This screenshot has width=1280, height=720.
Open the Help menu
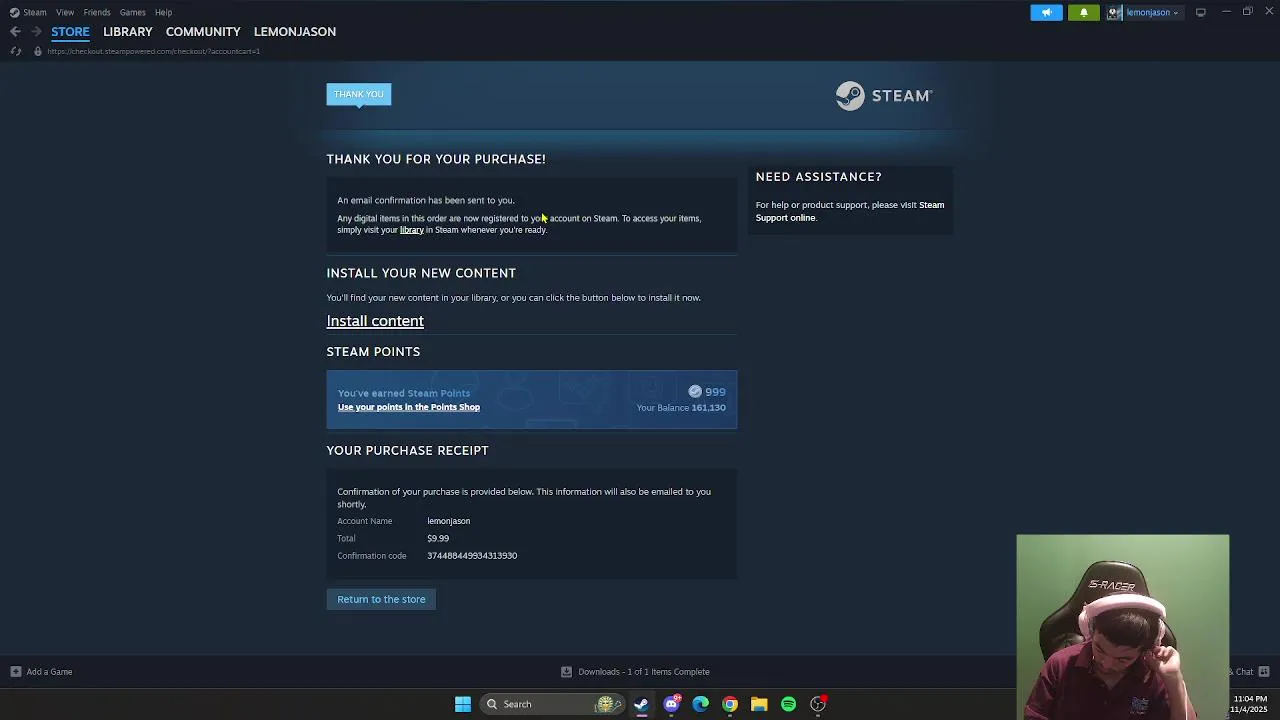click(x=163, y=12)
